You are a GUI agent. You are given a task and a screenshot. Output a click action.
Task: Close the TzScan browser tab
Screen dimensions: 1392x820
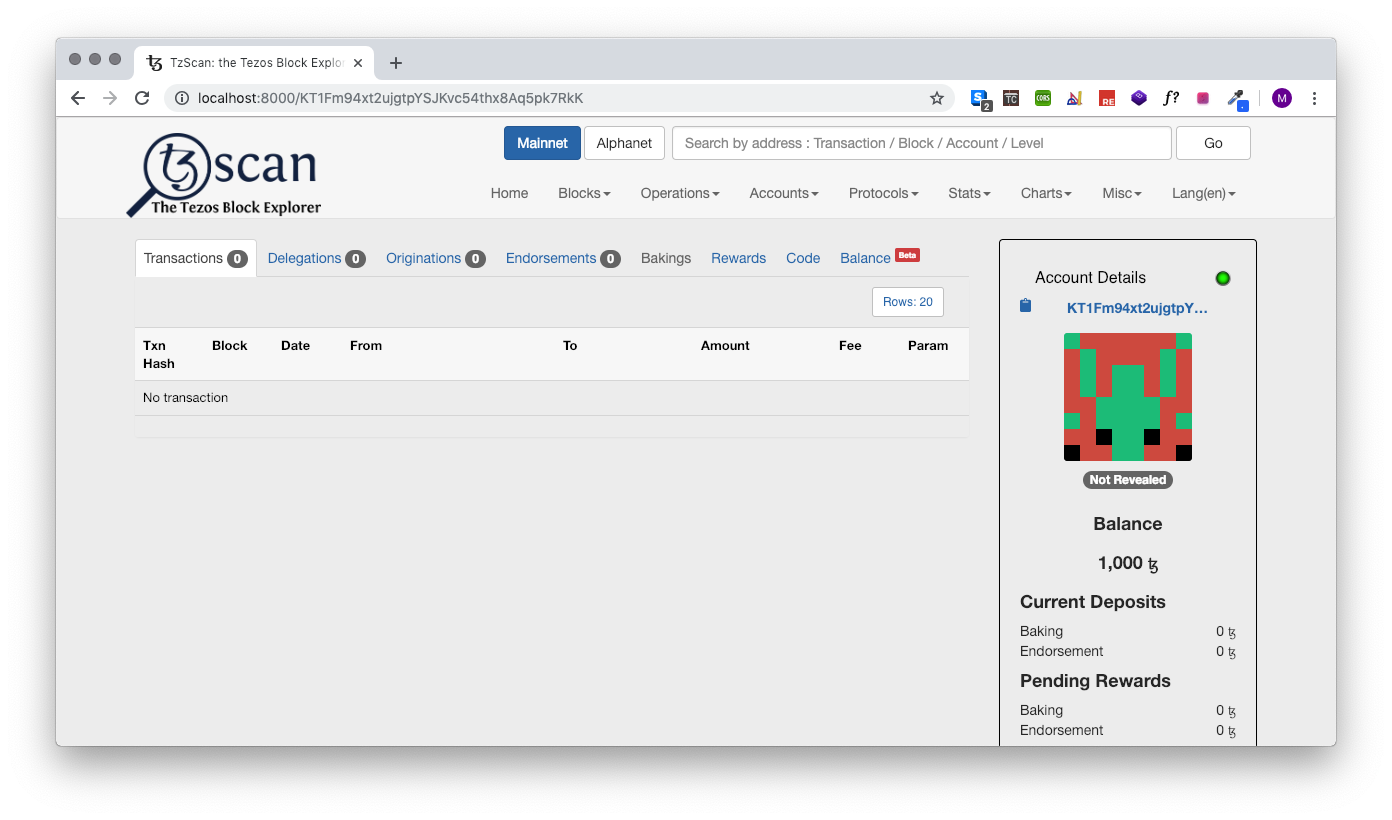pyautogui.click(x=358, y=63)
